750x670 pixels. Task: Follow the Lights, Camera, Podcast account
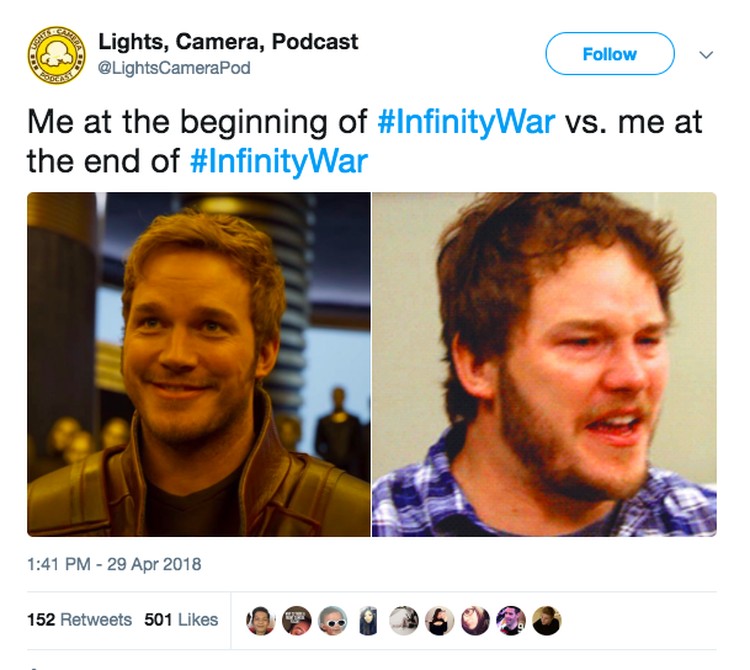(x=610, y=54)
